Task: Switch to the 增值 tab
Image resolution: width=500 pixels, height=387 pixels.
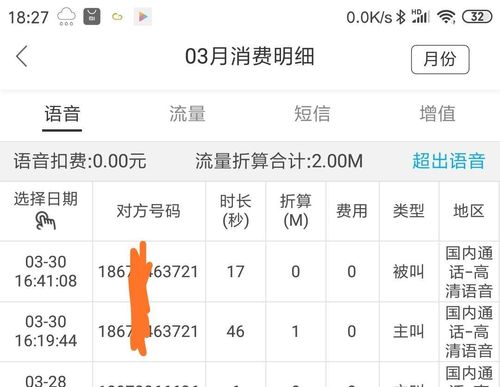Action: tap(437, 114)
